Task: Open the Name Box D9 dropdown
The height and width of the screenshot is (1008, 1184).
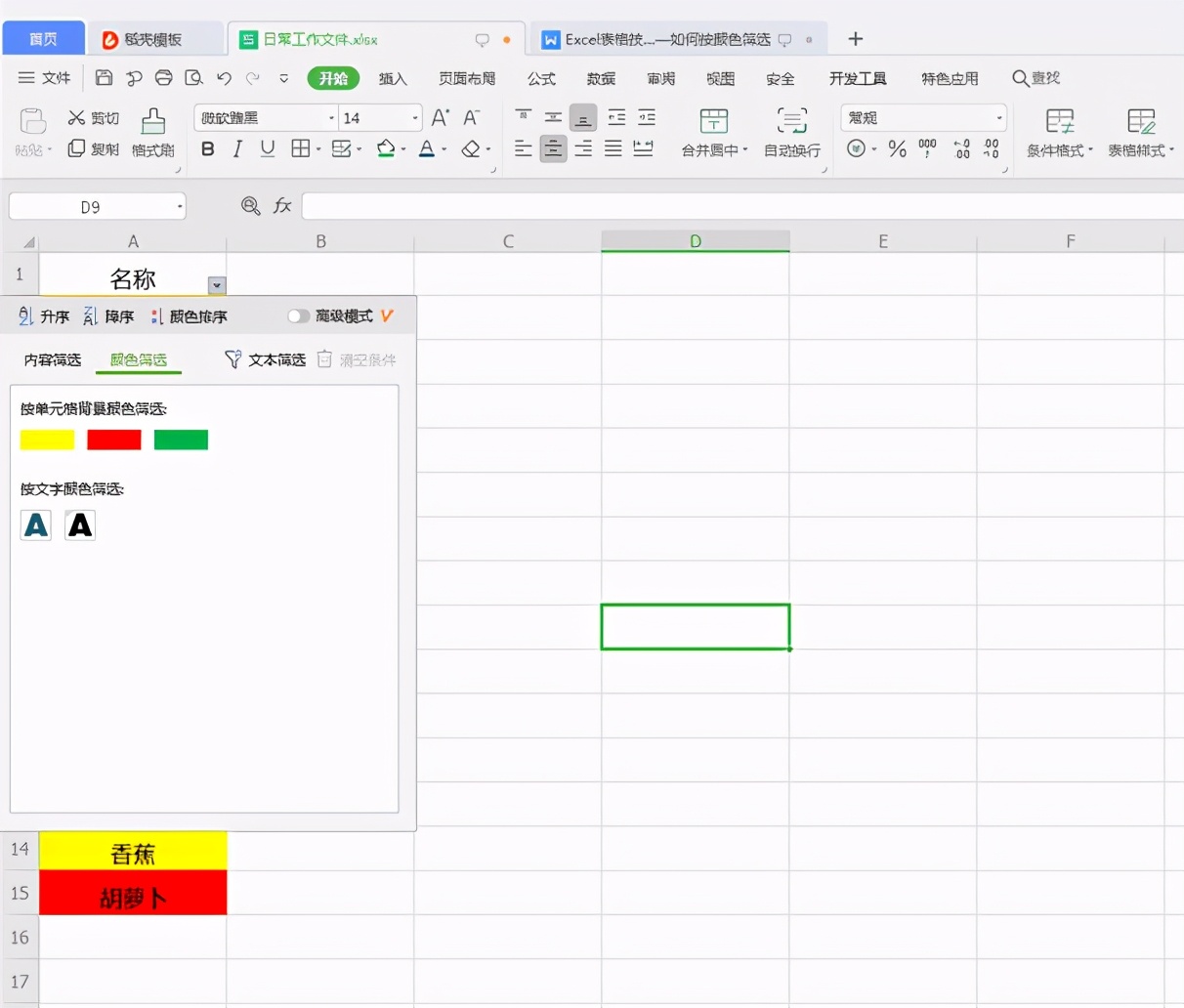Action: [x=180, y=206]
